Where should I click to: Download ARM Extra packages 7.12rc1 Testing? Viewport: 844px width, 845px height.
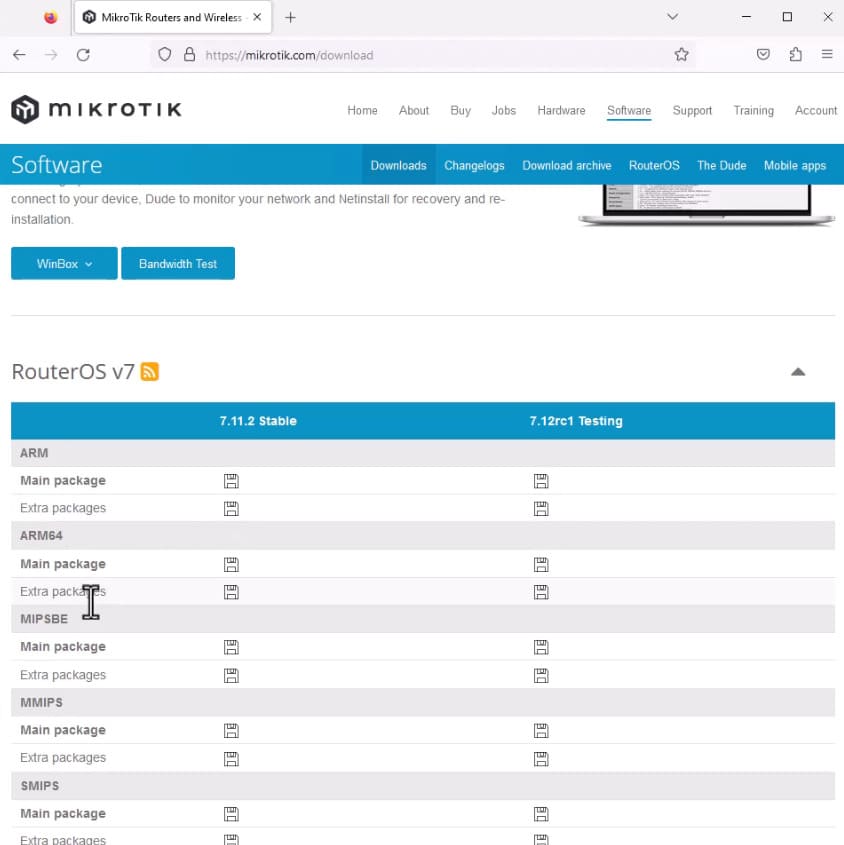tap(541, 508)
